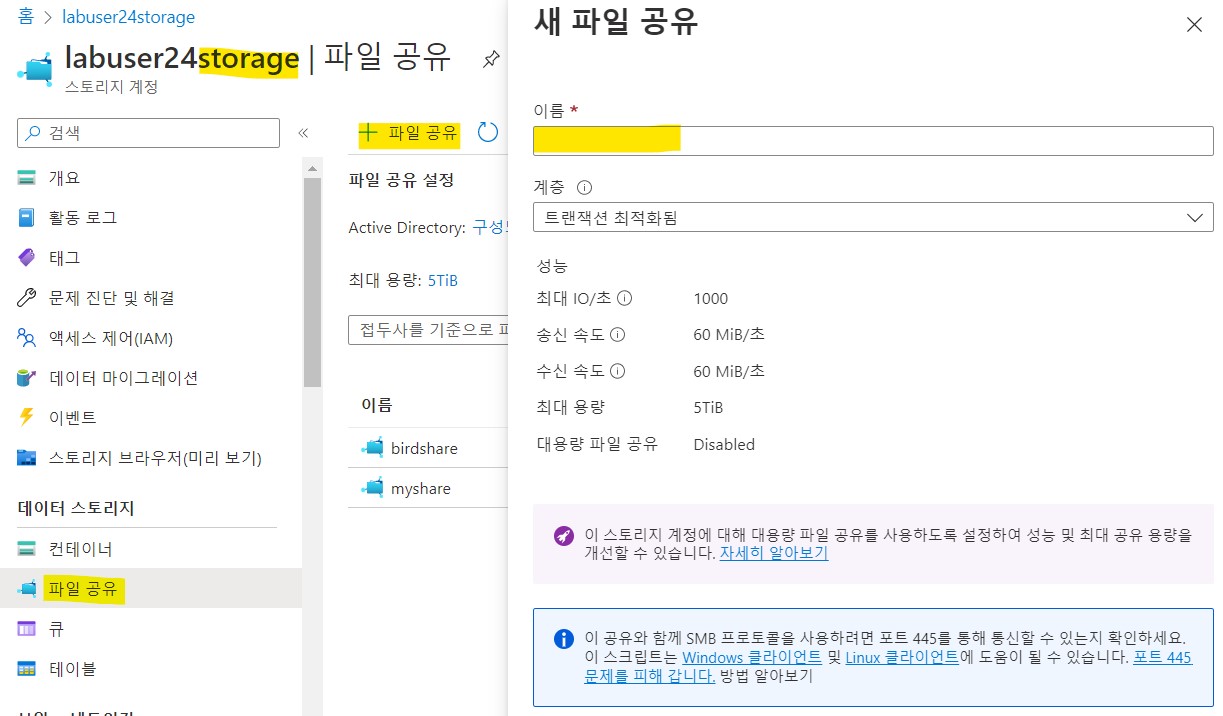Pin the blade using the pin icon

point(490,59)
